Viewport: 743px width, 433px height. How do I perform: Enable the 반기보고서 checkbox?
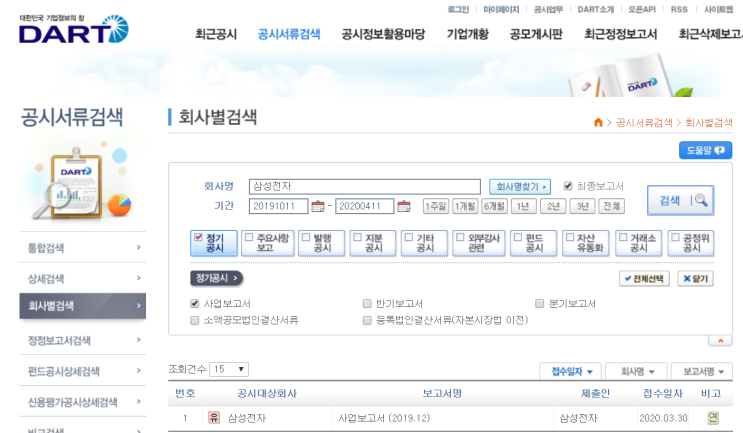(367, 303)
